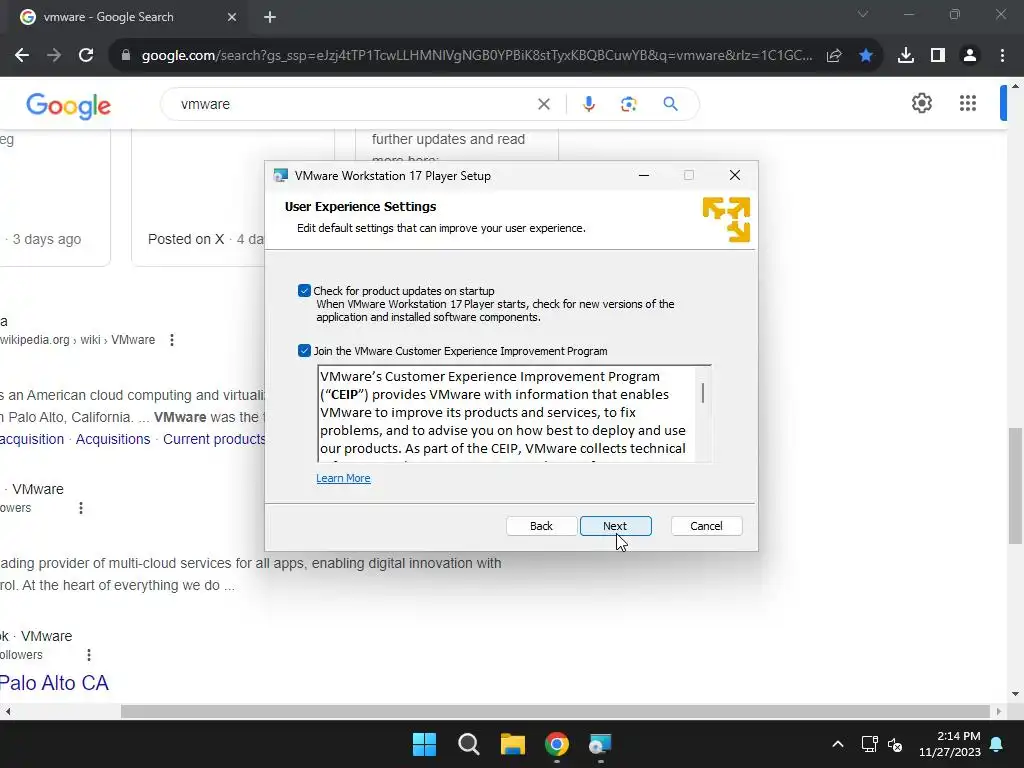1024x768 pixels.
Task: Open the notifications bell icon
Action: click(x=997, y=744)
